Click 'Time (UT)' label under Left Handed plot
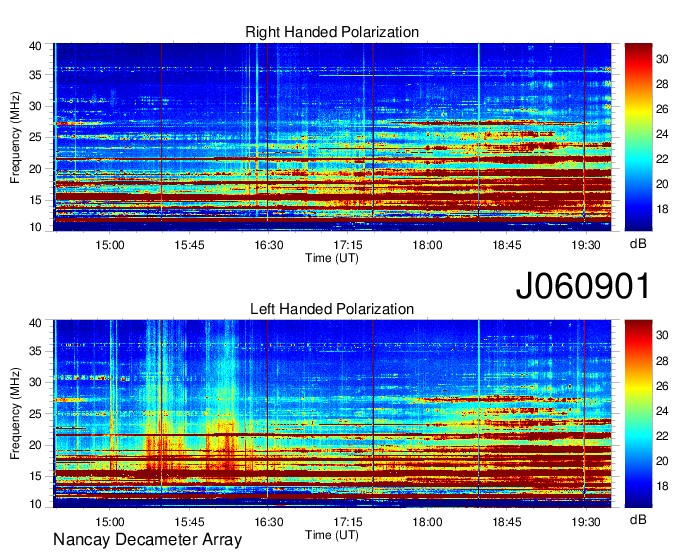This screenshot has width=680, height=552. (x=332, y=535)
